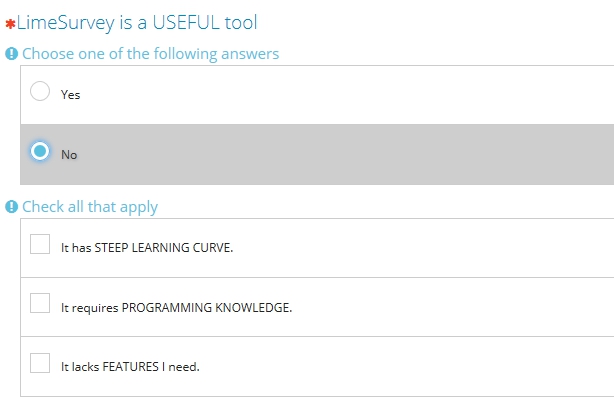Tick the STEEP LEARNING CURVE checkbox
Viewport: 614px width, 415px height.
tap(40, 245)
